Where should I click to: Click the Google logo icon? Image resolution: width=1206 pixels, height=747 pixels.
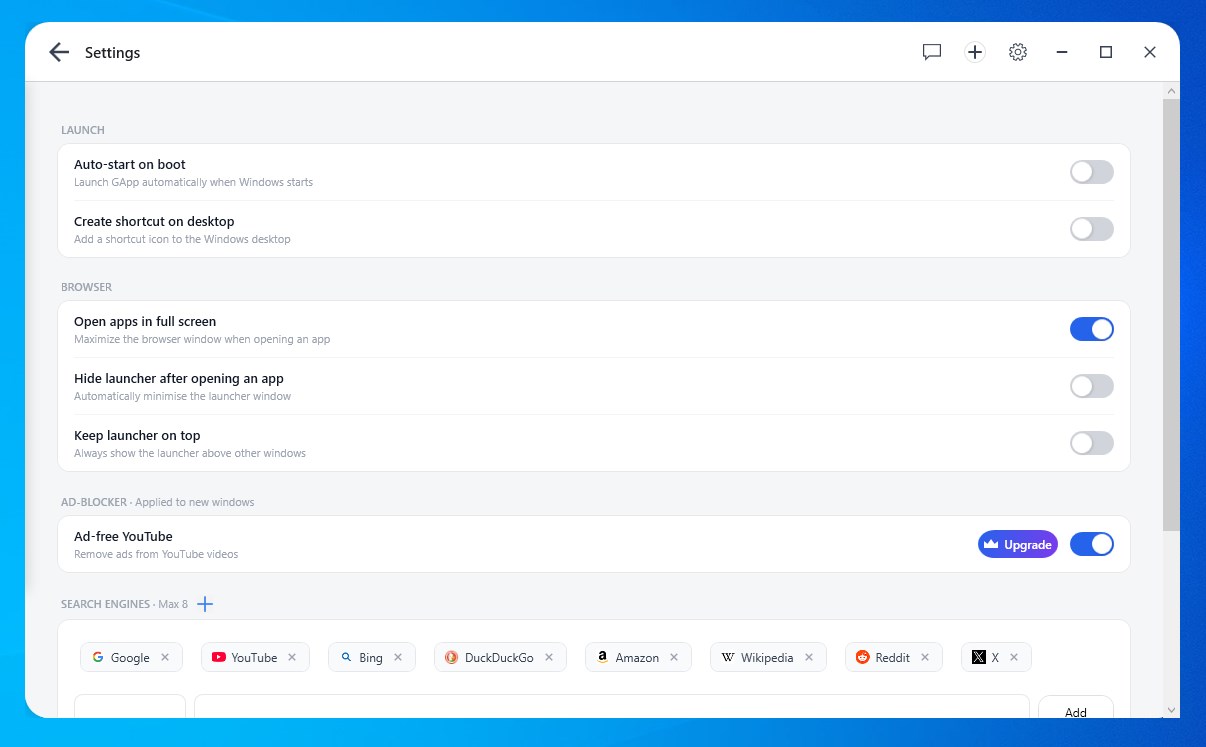(x=98, y=657)
